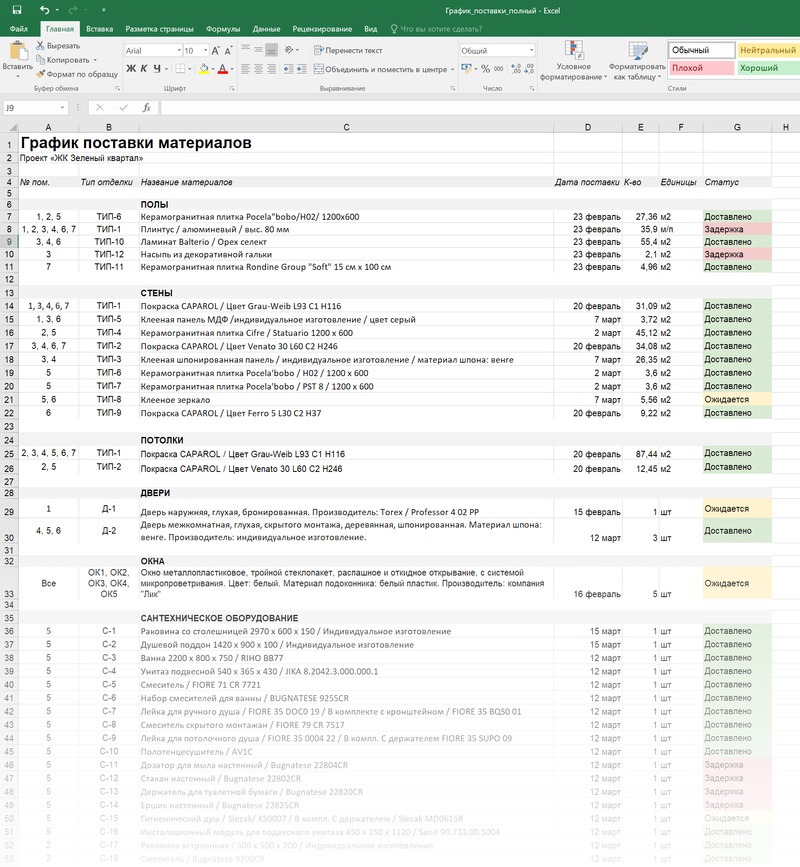
Task: Align cell text left
Action: (x=246, y=69)
